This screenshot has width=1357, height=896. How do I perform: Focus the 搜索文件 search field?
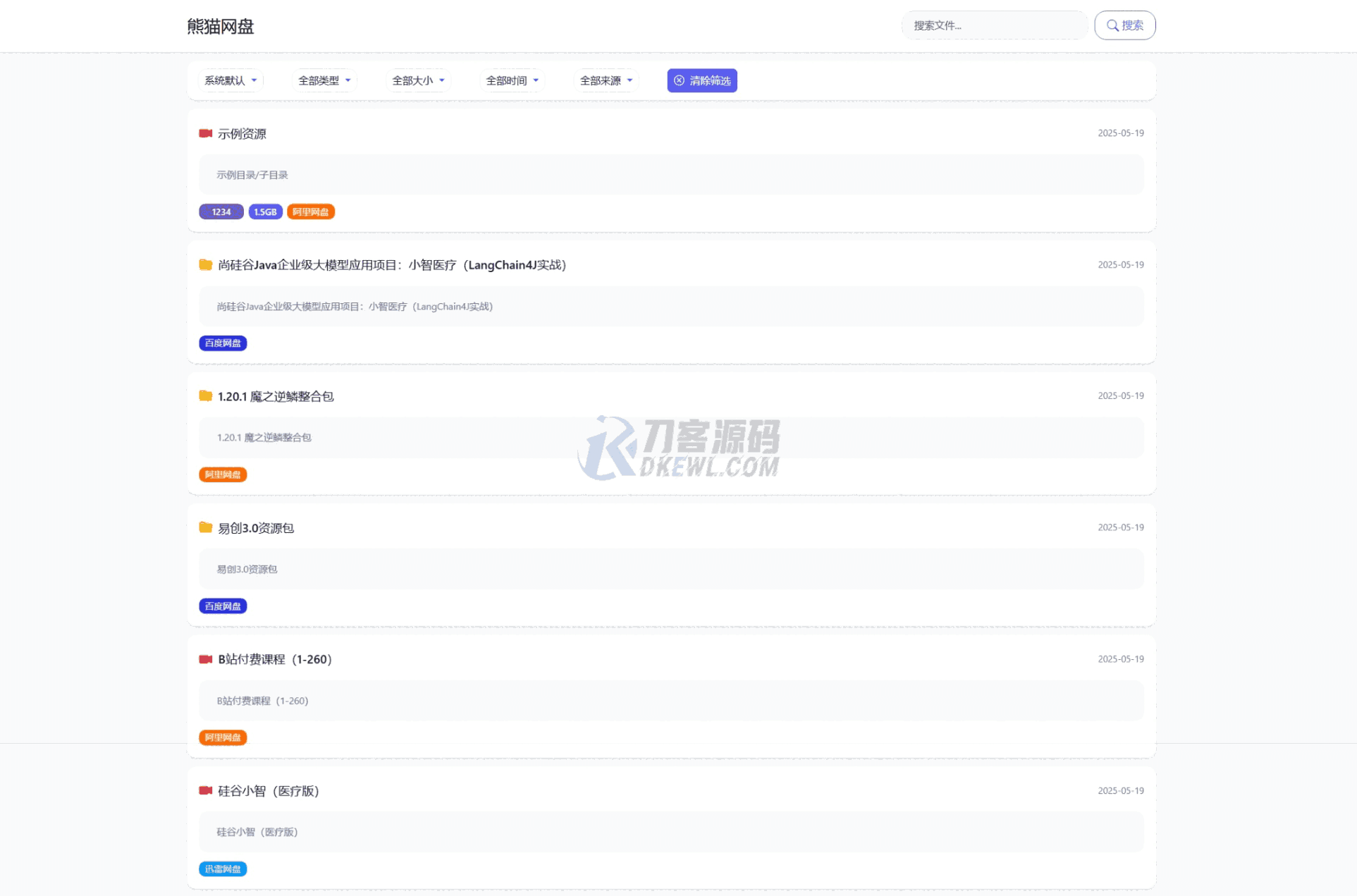coord(994,25)
